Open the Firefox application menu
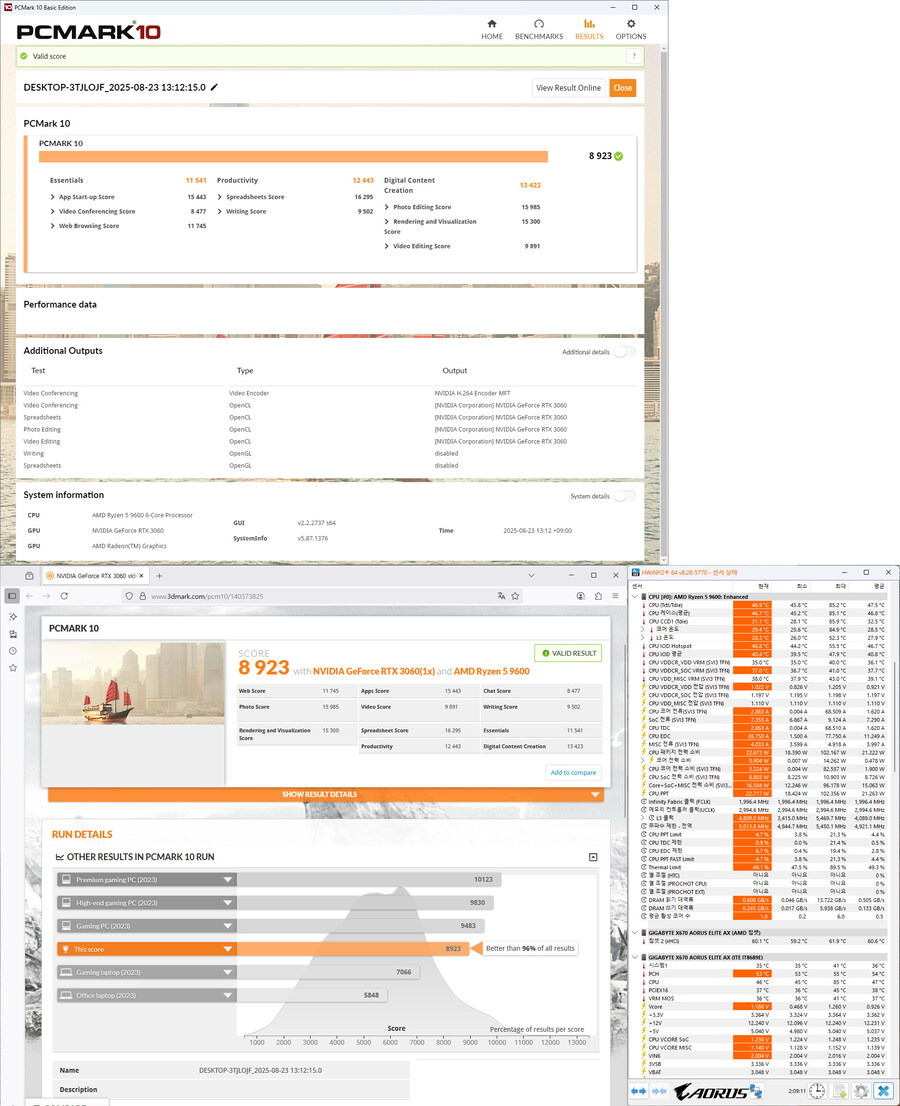 pos(615,595)
